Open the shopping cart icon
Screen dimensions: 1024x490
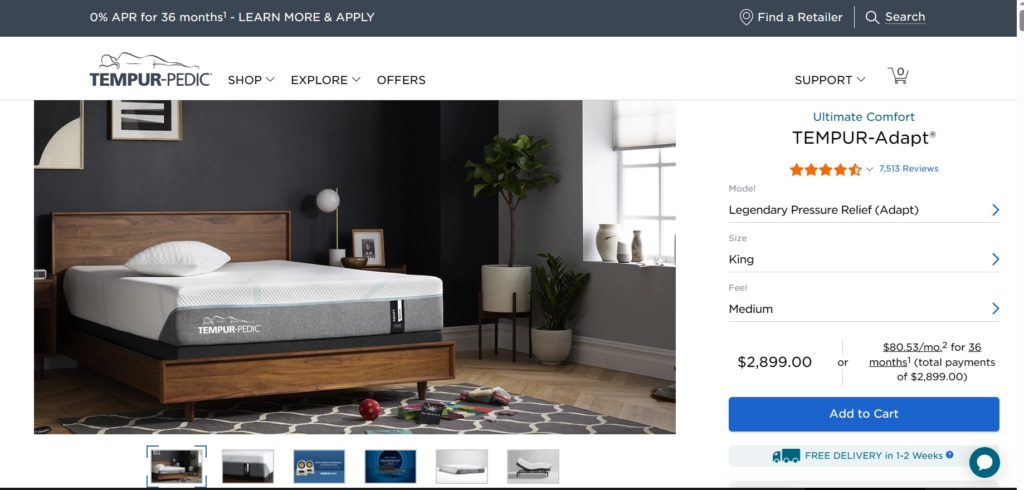(x=899, y=76)
